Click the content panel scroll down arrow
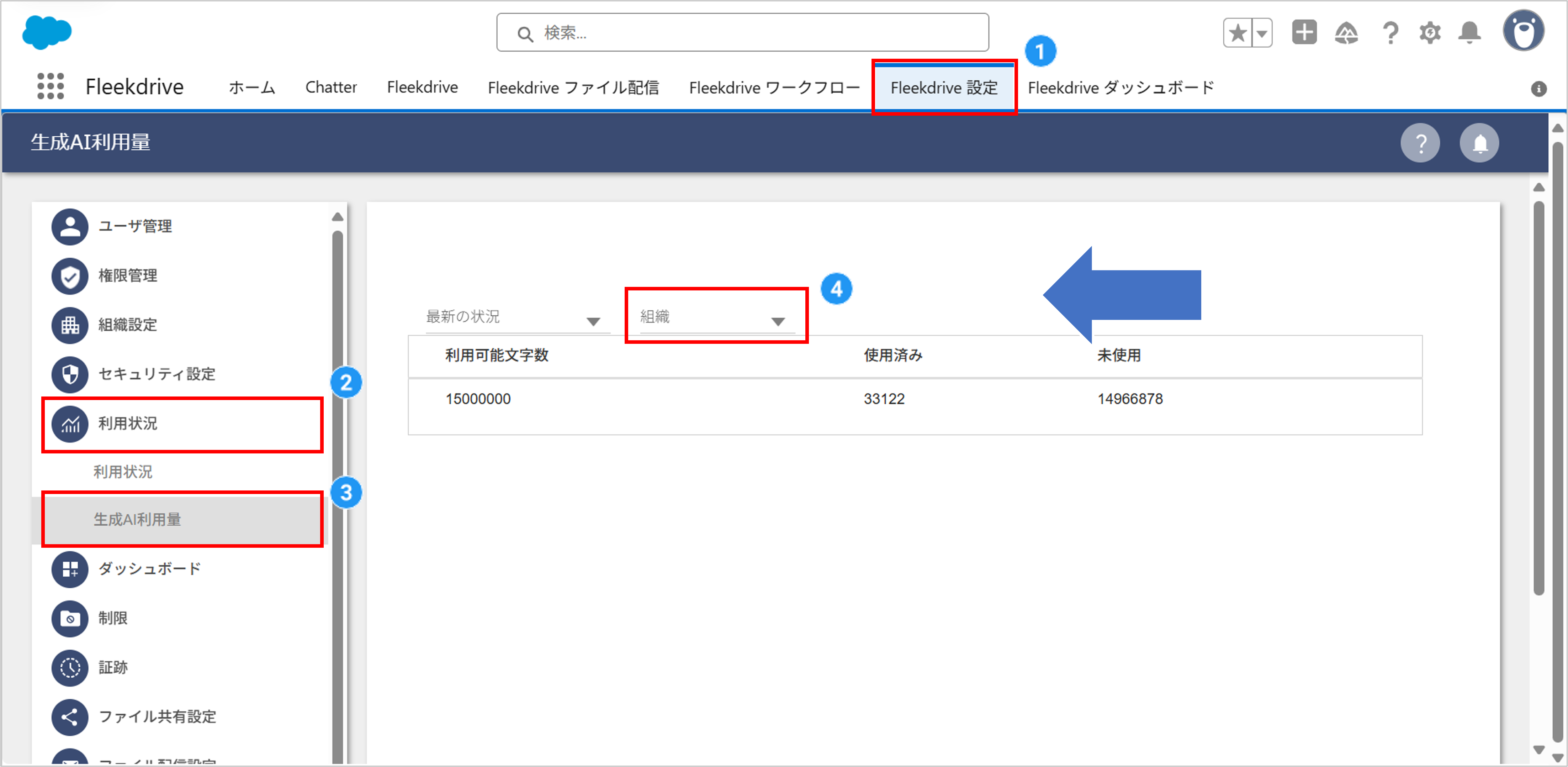 coord(1539,750)
